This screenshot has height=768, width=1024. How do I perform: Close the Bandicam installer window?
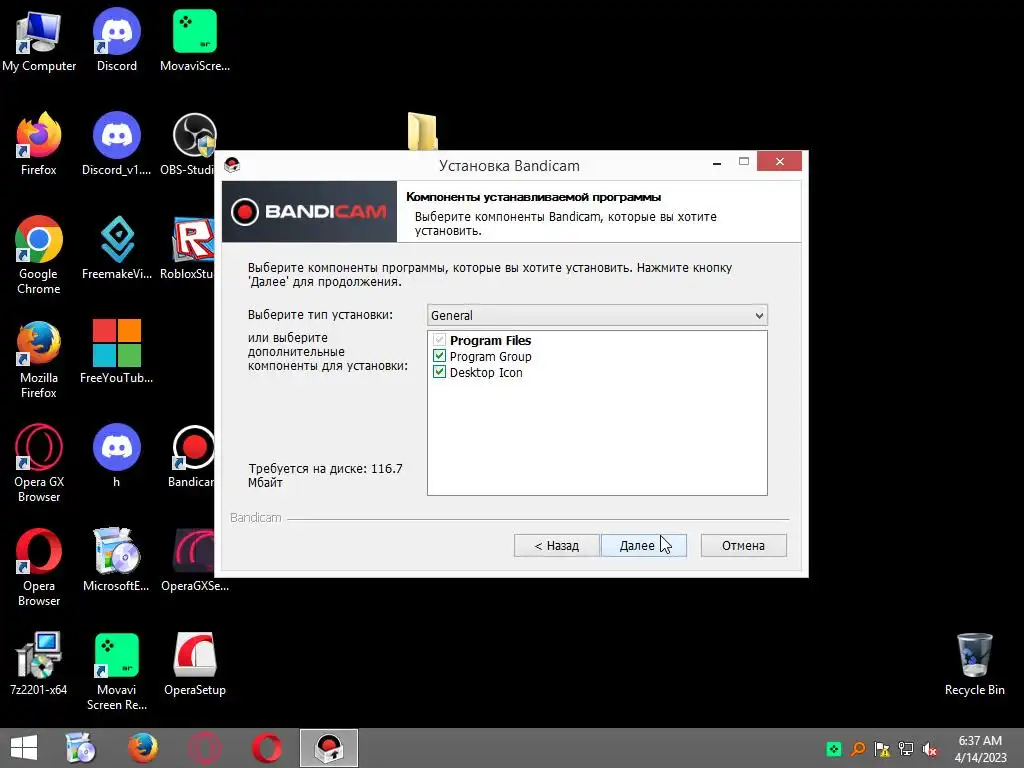(x=779, y=161)
